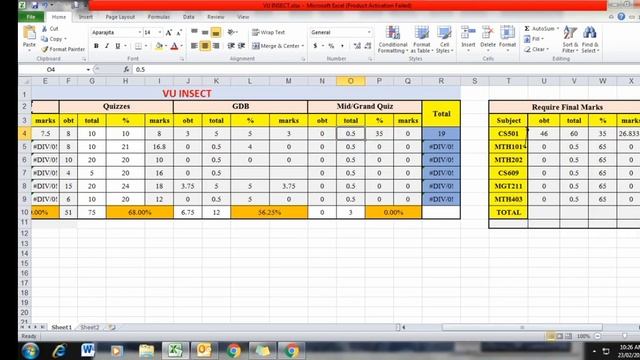Switch to the Insert ribbon tab
Viewport: 640px width, 360px height.
click(86, 17)
